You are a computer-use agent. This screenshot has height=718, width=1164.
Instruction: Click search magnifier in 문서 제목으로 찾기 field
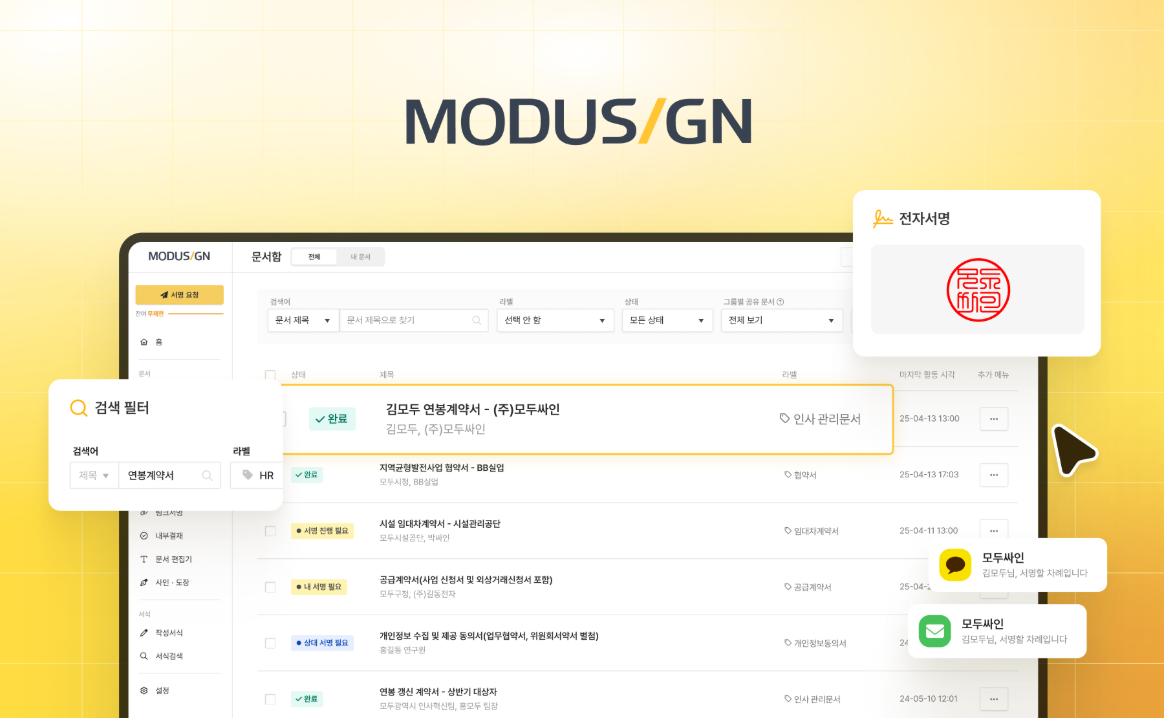[x=477, y=320]
